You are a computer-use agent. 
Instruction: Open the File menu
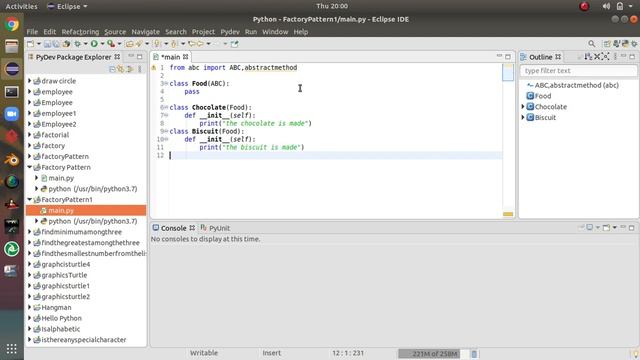point(32,31)
